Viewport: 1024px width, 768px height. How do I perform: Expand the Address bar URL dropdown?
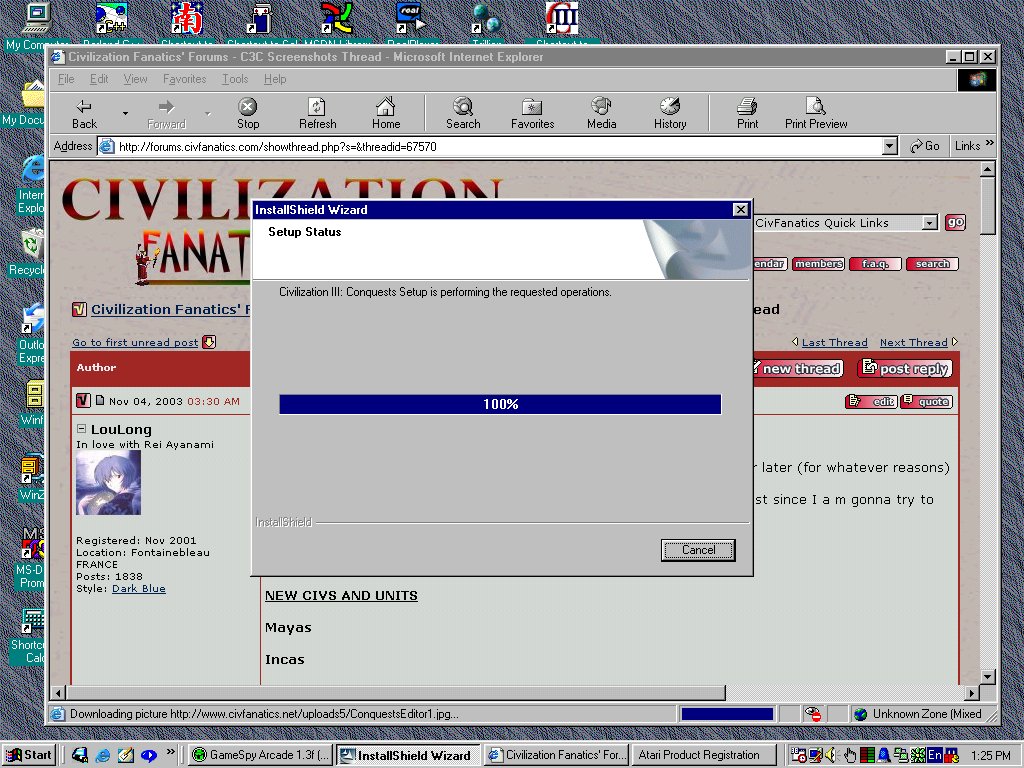tap(889, 146)
